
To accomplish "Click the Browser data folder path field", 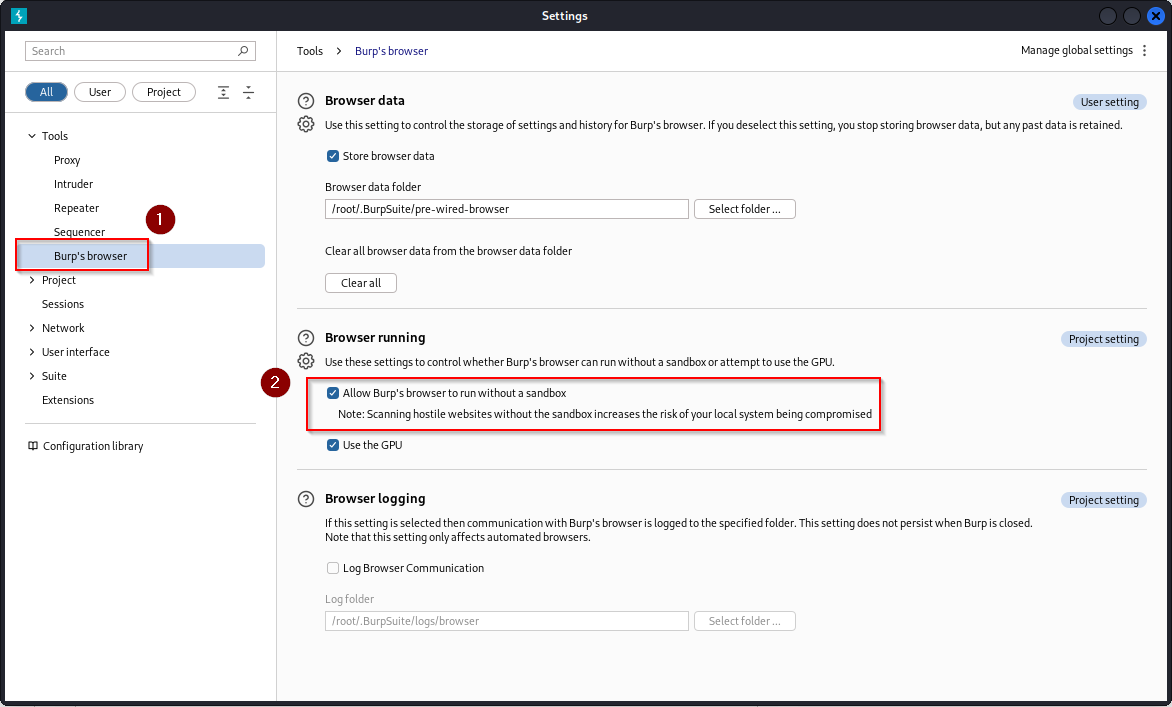I will [x=507, y=209].
